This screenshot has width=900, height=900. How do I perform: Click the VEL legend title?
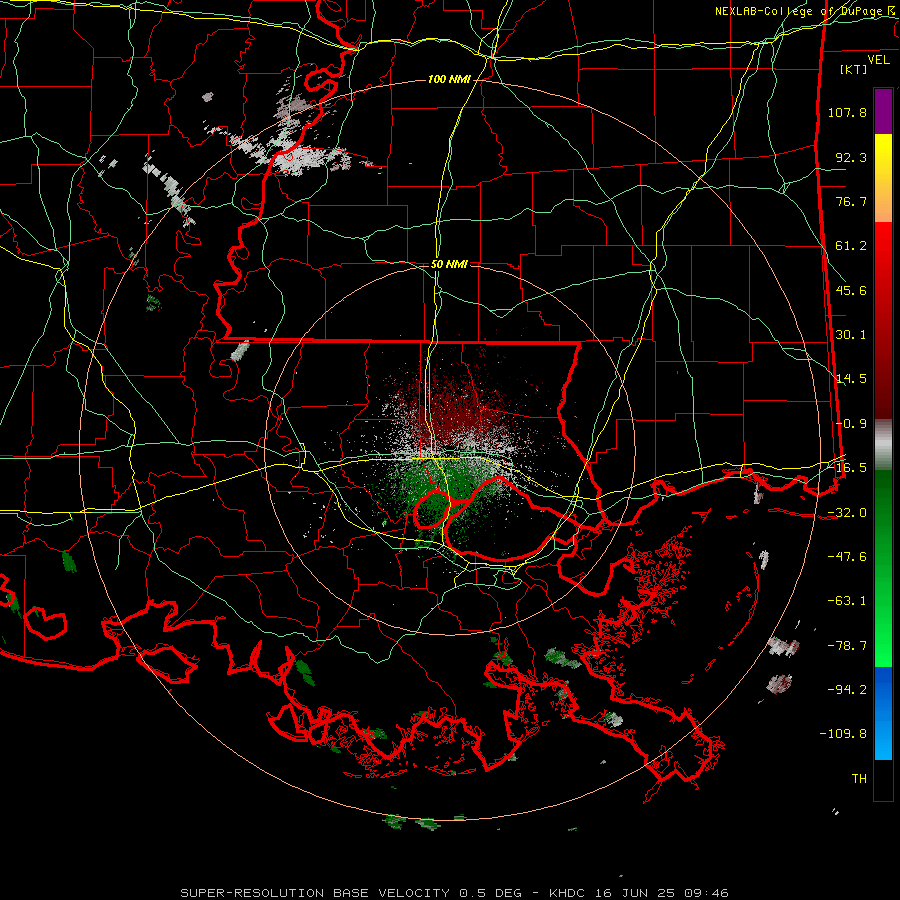point(878,60)
